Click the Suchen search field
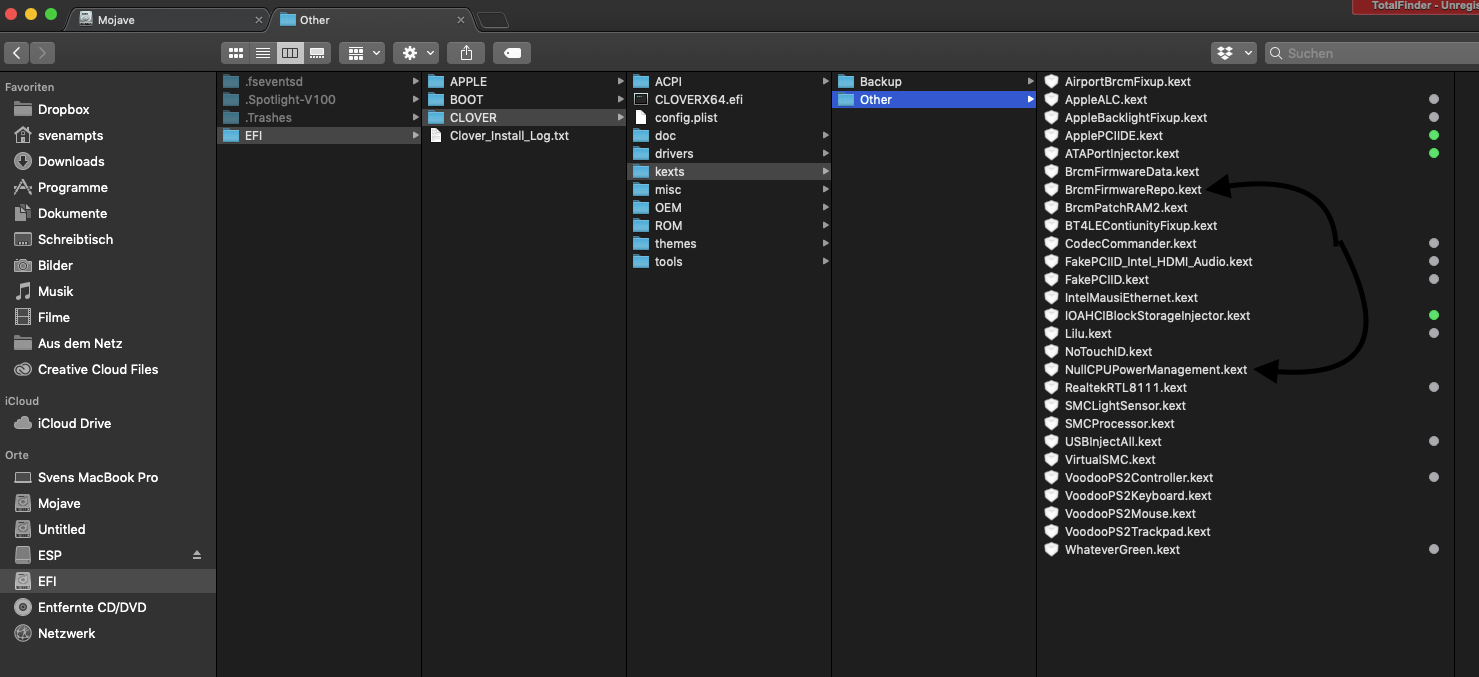The width and height of the screenshot is (1479, 677). 1371,53
